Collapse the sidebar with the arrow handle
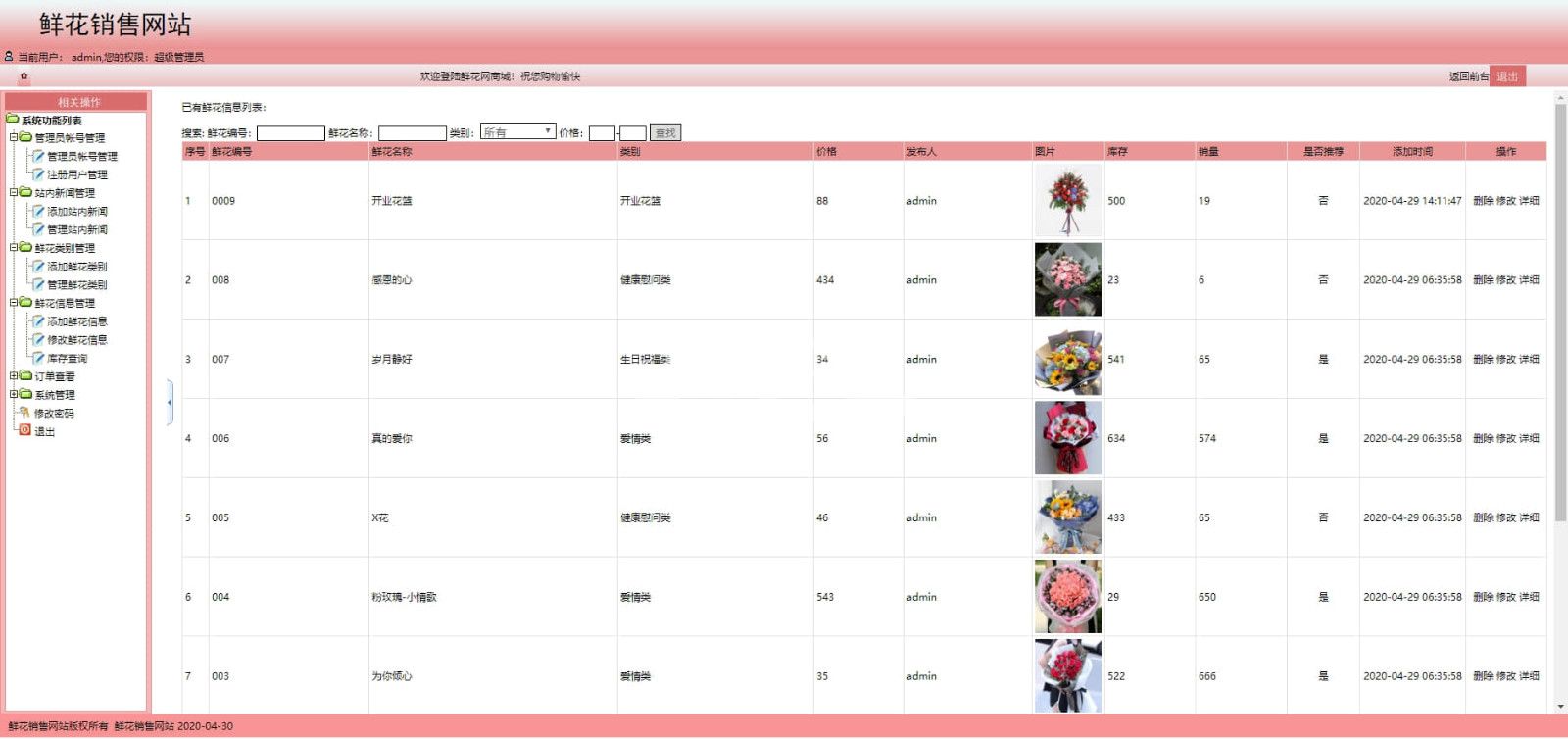The height and width of the screenshot is (739, 1568). 170,402
